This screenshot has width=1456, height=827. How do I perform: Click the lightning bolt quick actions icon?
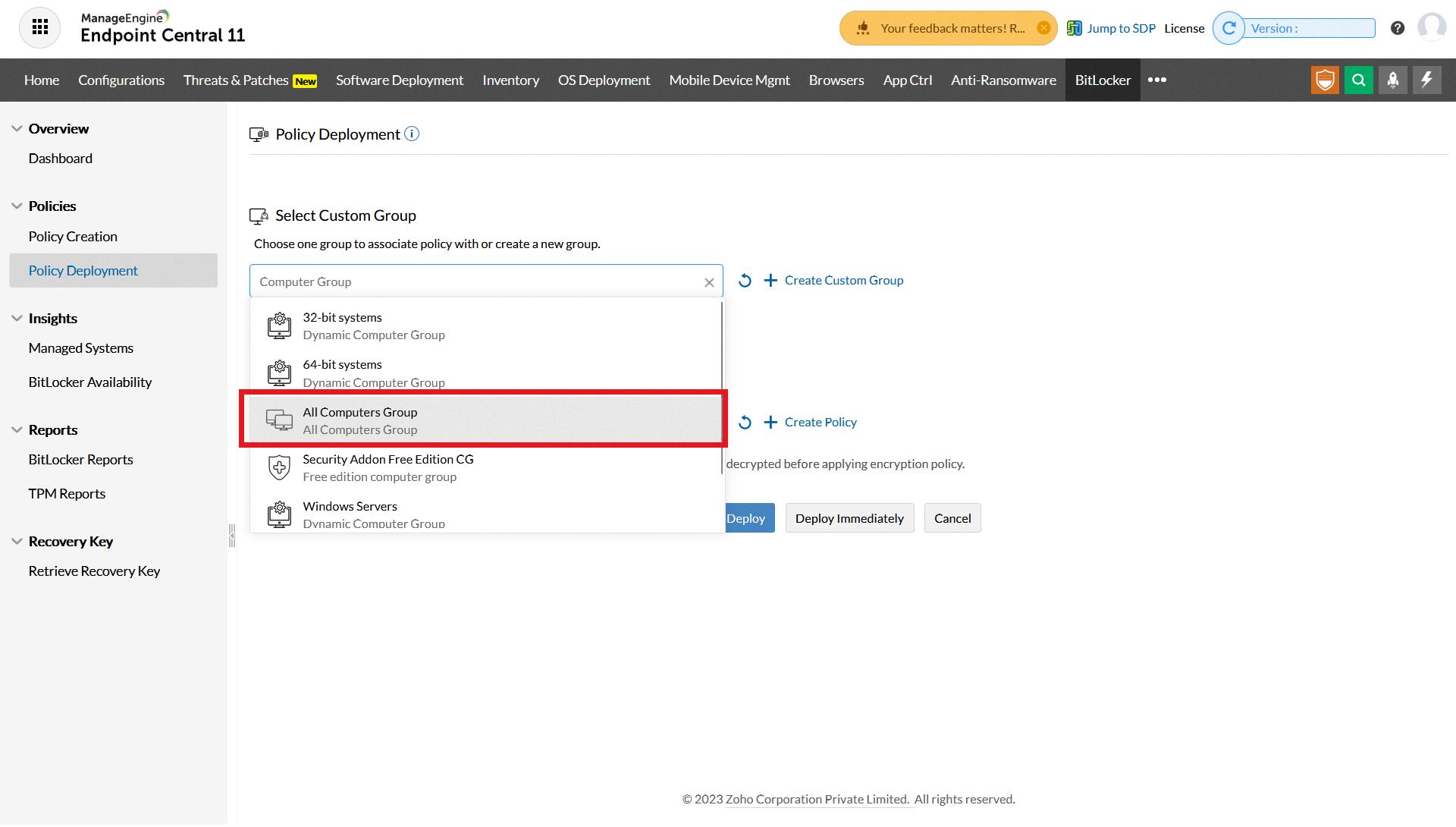(x=1426, y=80)
